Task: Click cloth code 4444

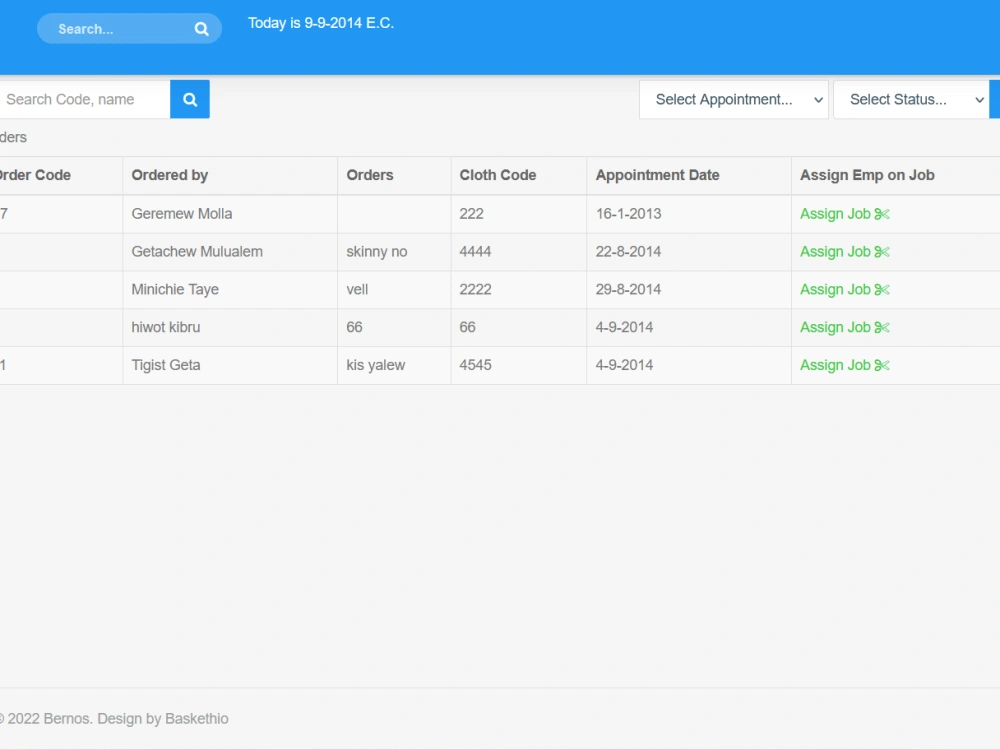Action: (475, 252)
